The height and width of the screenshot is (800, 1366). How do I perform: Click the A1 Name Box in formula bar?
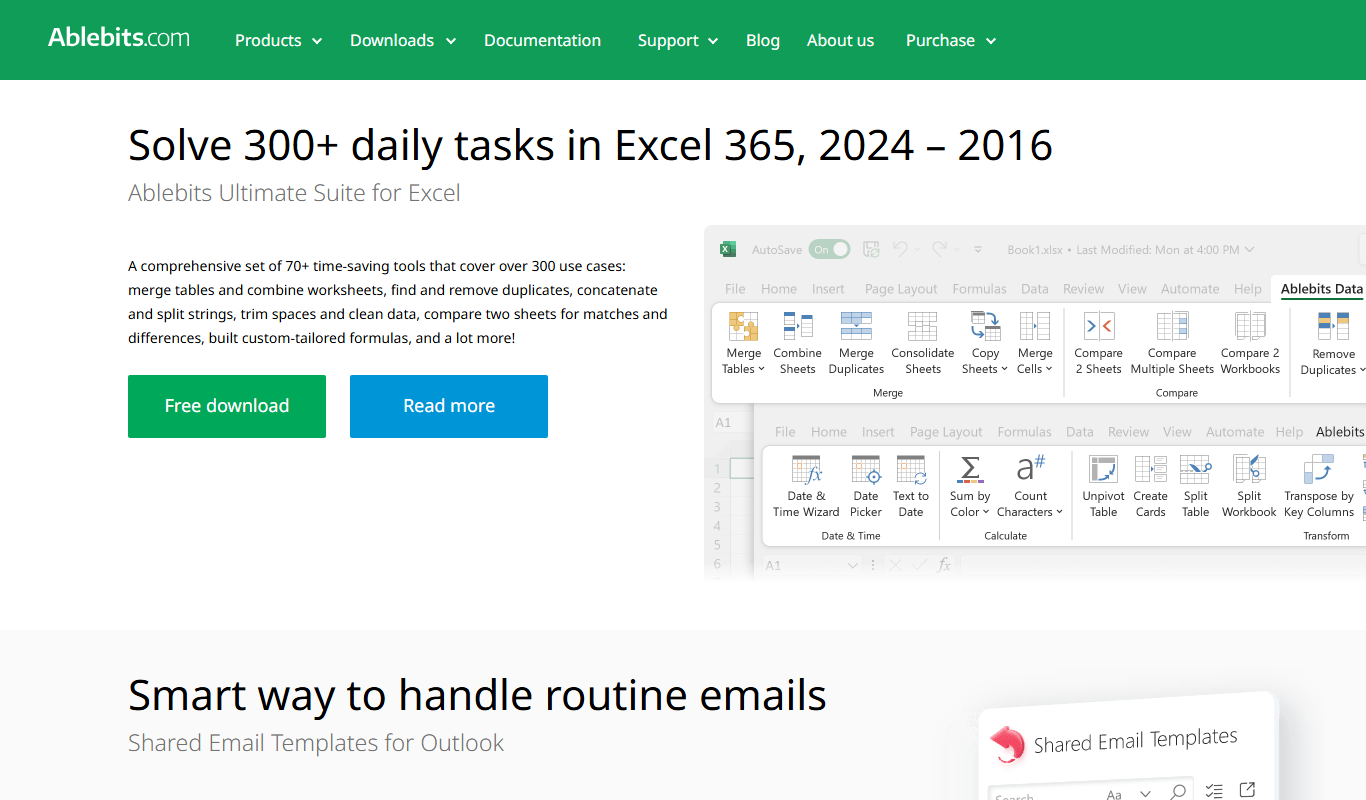[811, 565]
